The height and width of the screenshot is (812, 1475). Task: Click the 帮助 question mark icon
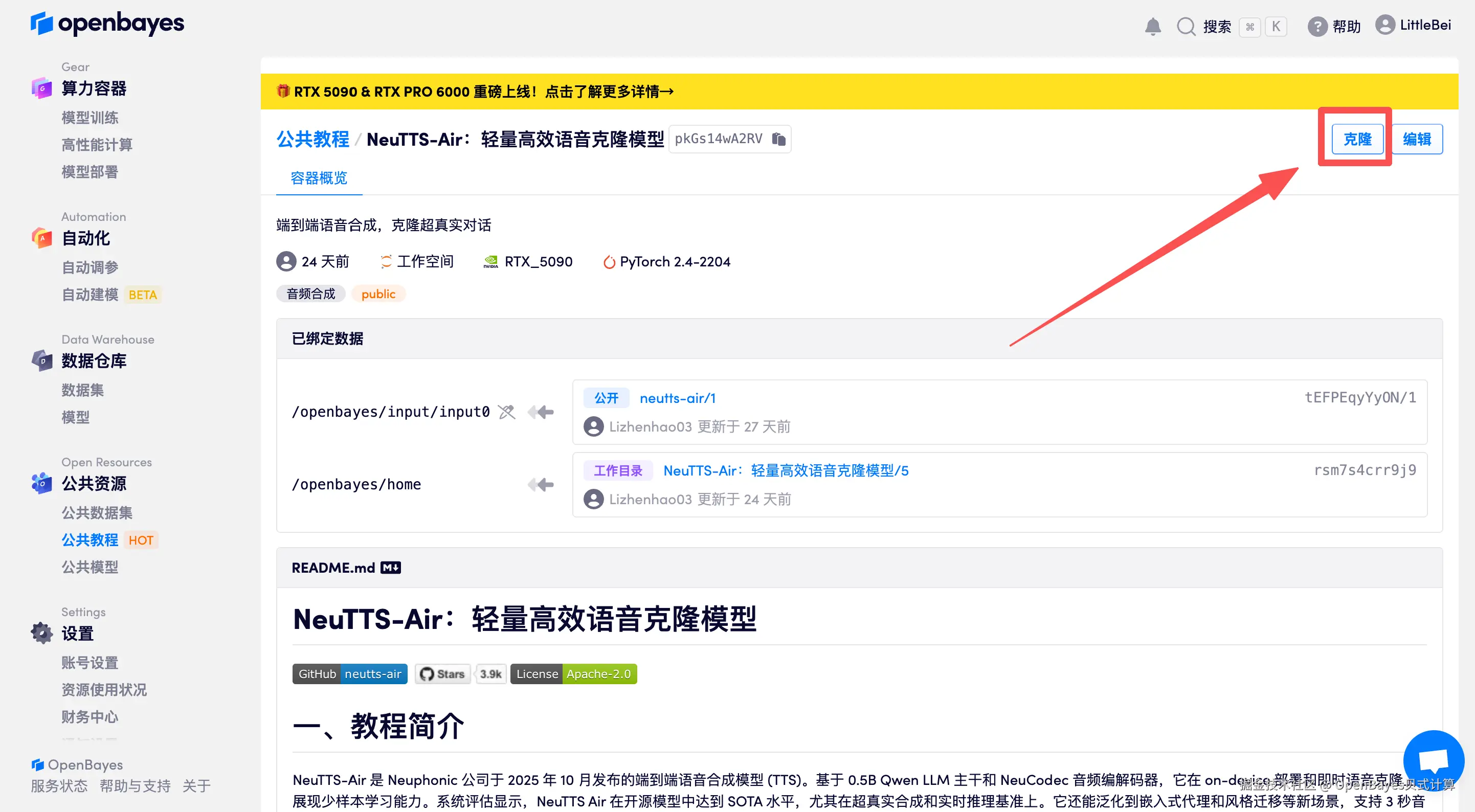[x=1317, y=27]
